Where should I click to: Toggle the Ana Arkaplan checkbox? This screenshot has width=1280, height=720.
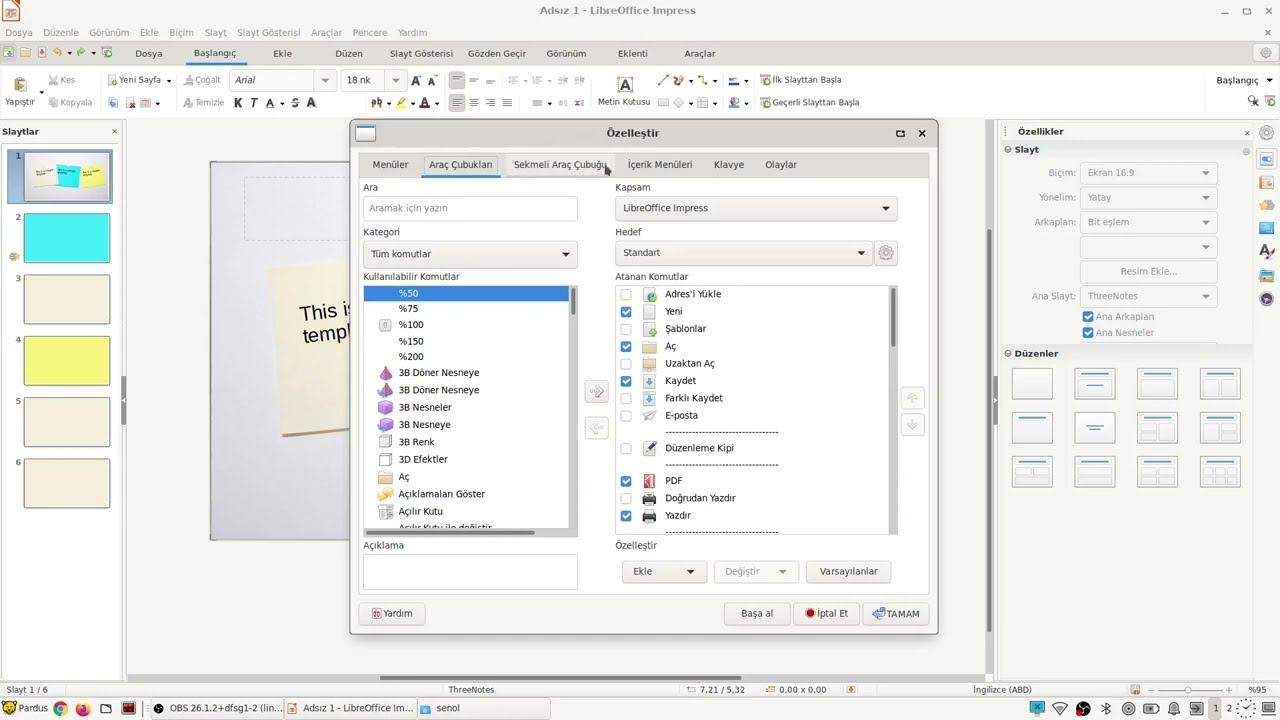click(1088, 317)
